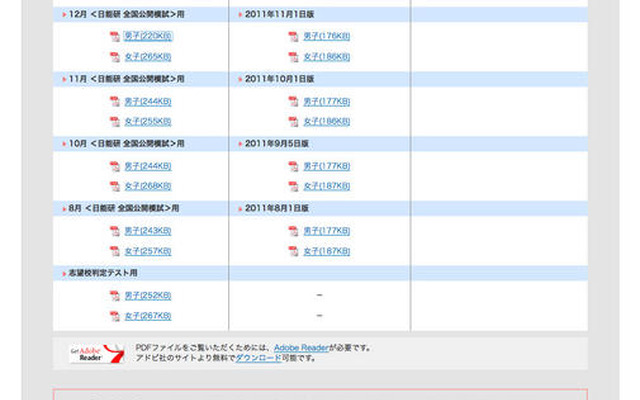640x400 pixels.
Task: Click the 10月 <日能研 全国公開模試>用 heading
Action: click(x=127, y=144)
